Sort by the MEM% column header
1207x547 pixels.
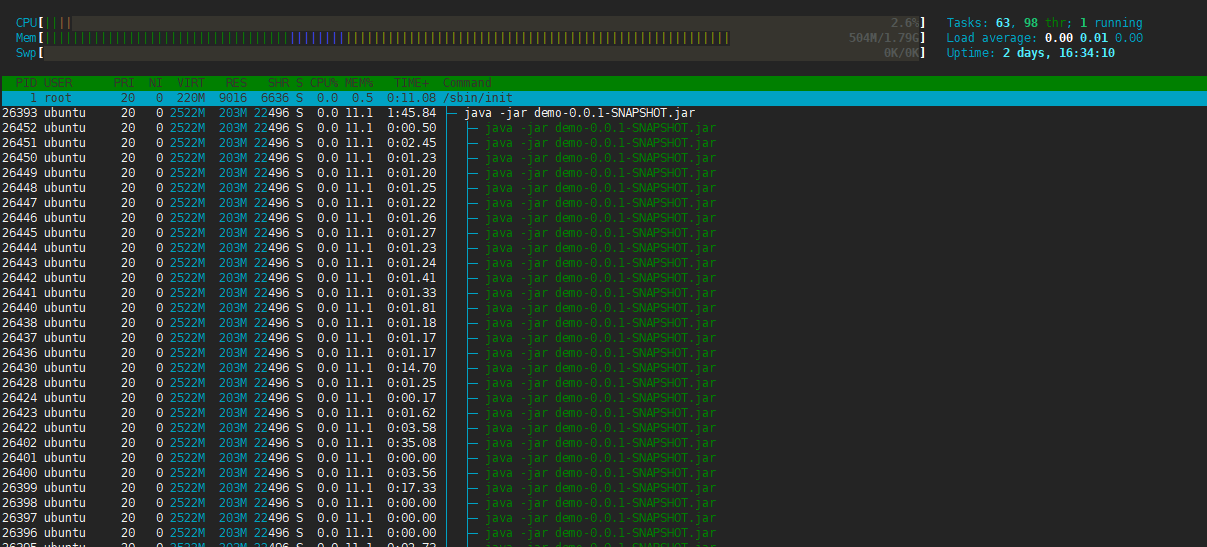click(359, 83)
